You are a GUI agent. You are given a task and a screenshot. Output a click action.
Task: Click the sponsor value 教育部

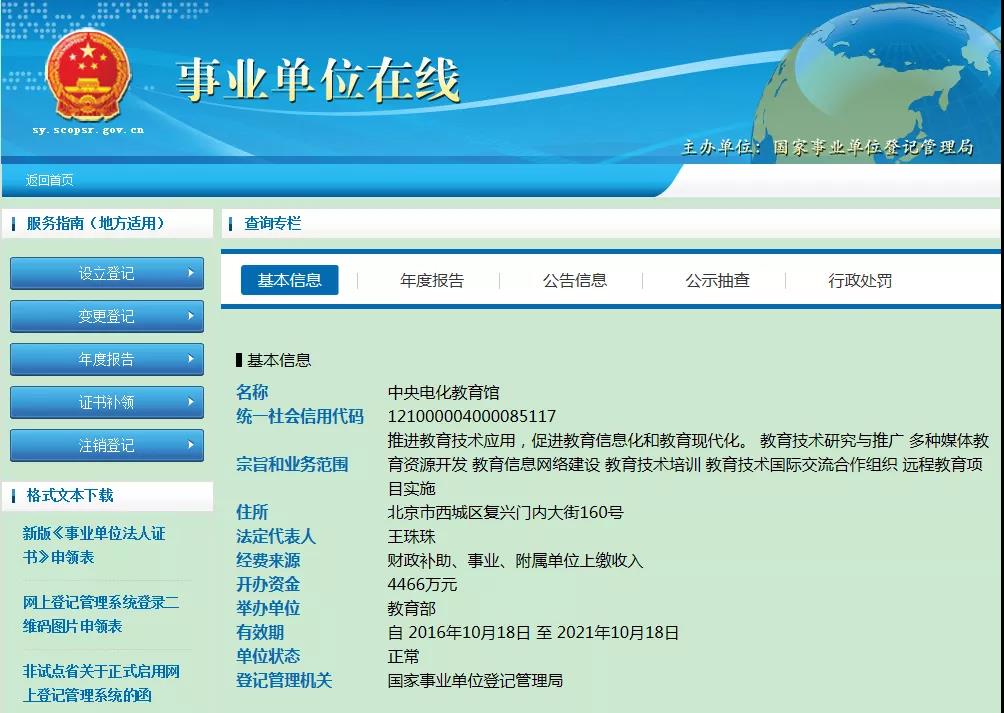click(411, 609)
